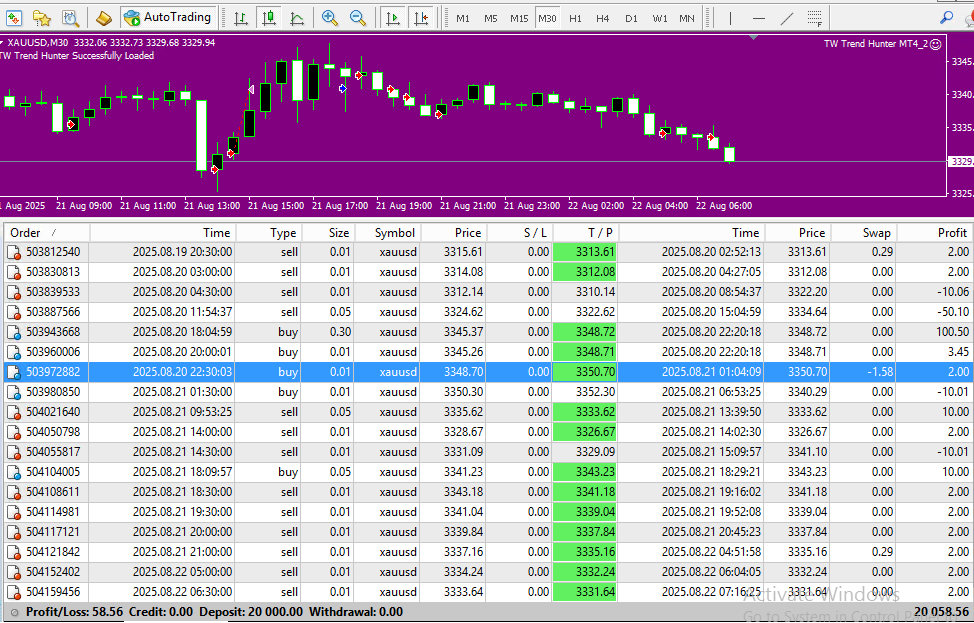The image size is (974, 623).
Task: Select the M1 timeframe
Action: pos(463,19)
